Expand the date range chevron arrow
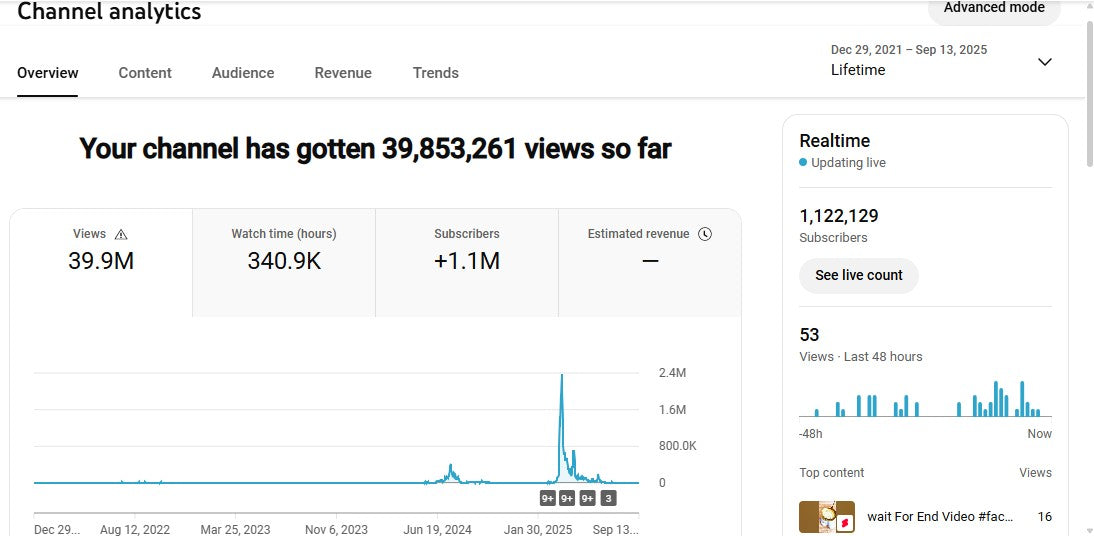 pos(1045,62)
